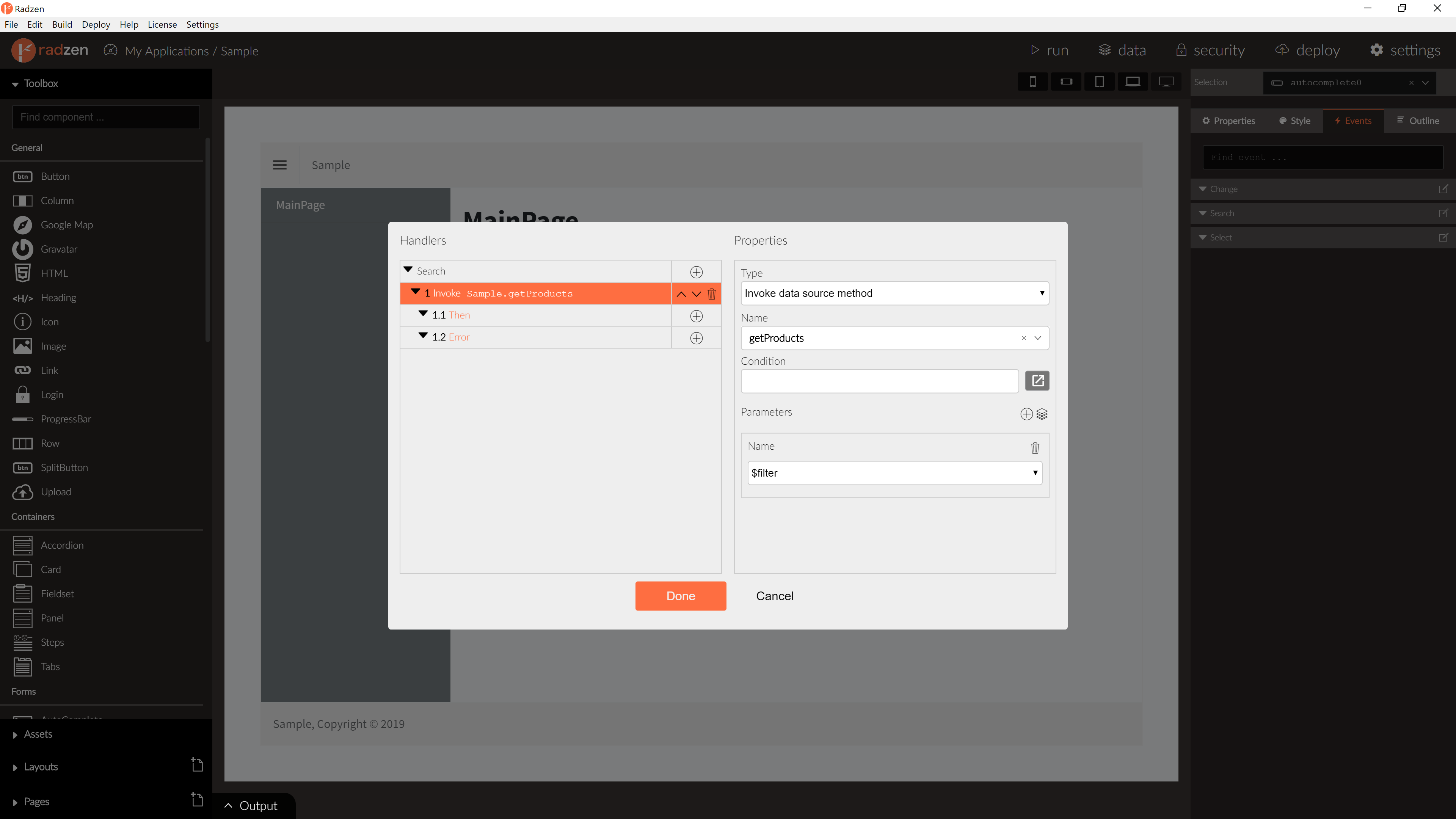The height and width of the screenshot is (819, 1456).
Task: Click Cancel in the handlers dialog
Action: click(774, 596)
